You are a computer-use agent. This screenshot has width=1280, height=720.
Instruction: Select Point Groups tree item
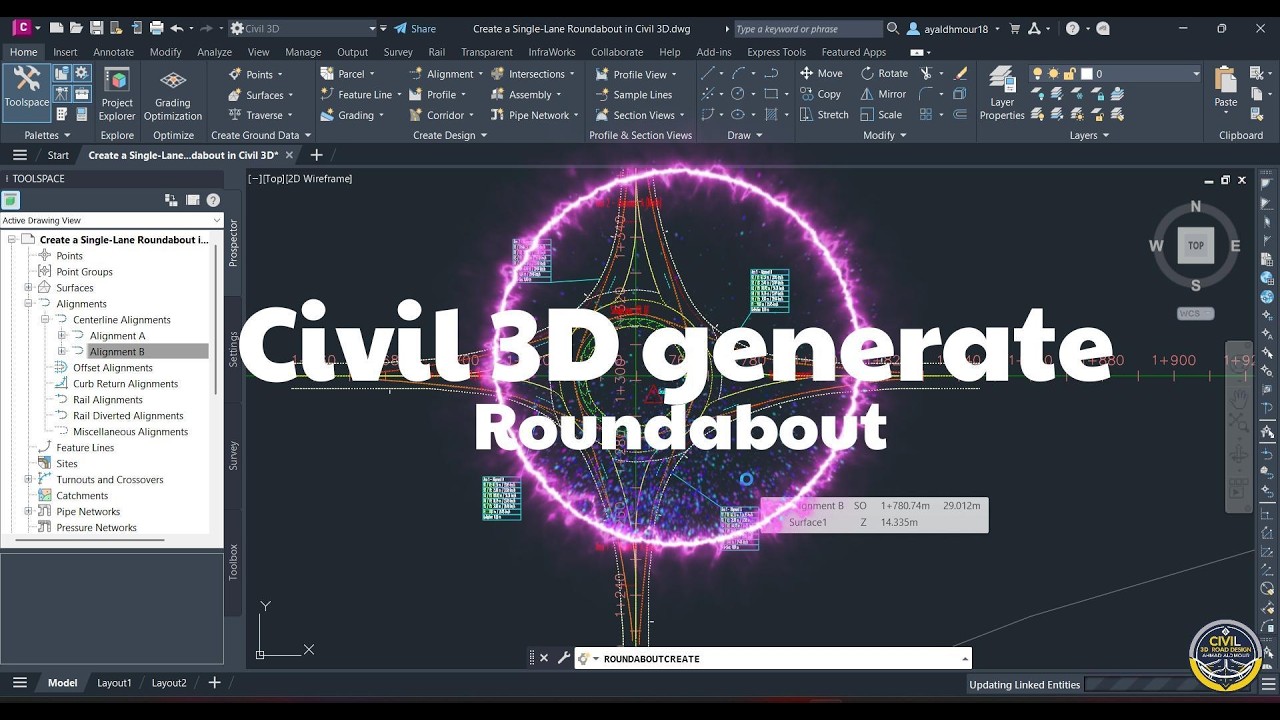click(84, 272)
